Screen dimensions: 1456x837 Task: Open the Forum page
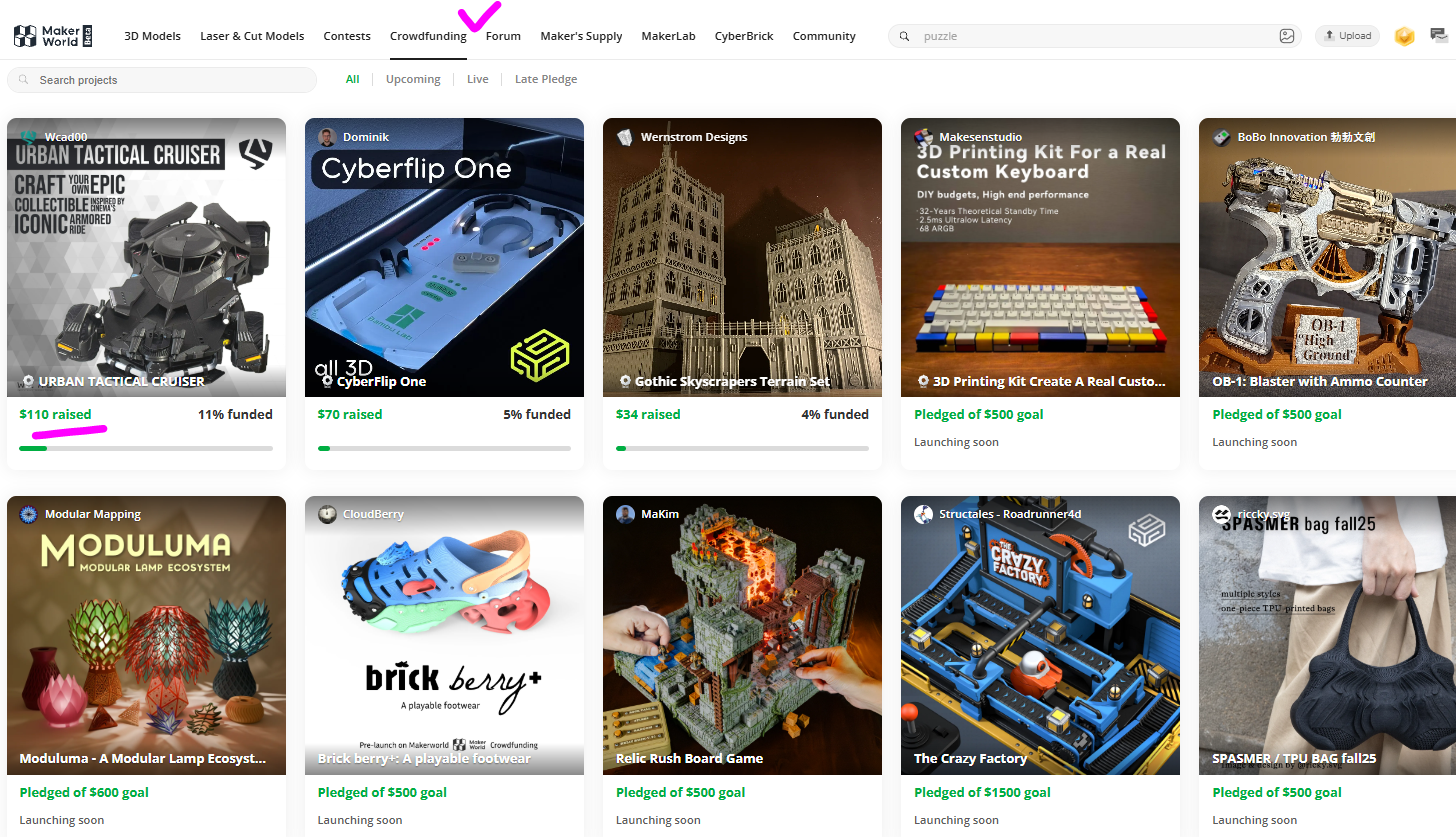coord(503,36)
